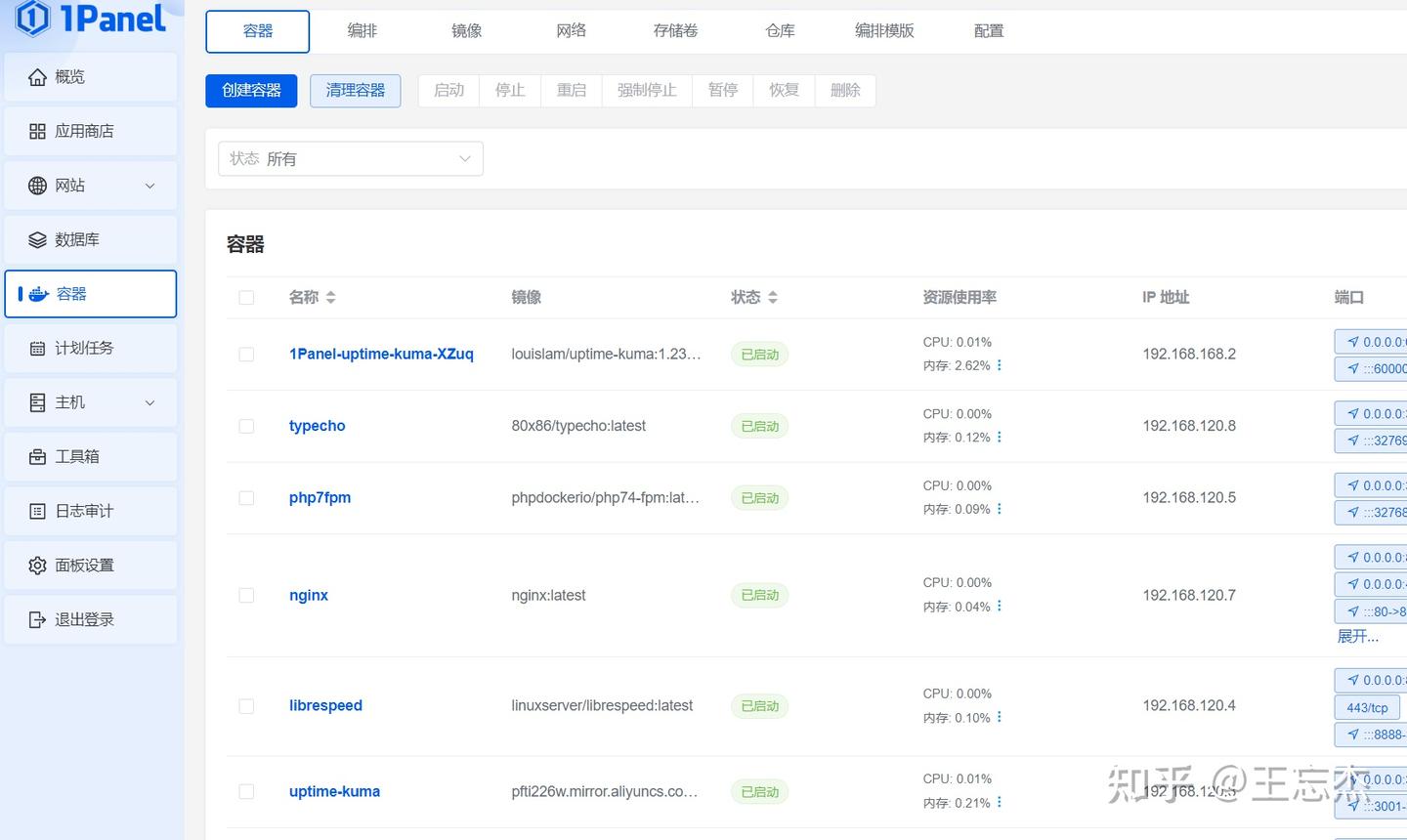Check the typecho container row checkbox
This screenshot has width=1407, height=840.
pos(246,426)
